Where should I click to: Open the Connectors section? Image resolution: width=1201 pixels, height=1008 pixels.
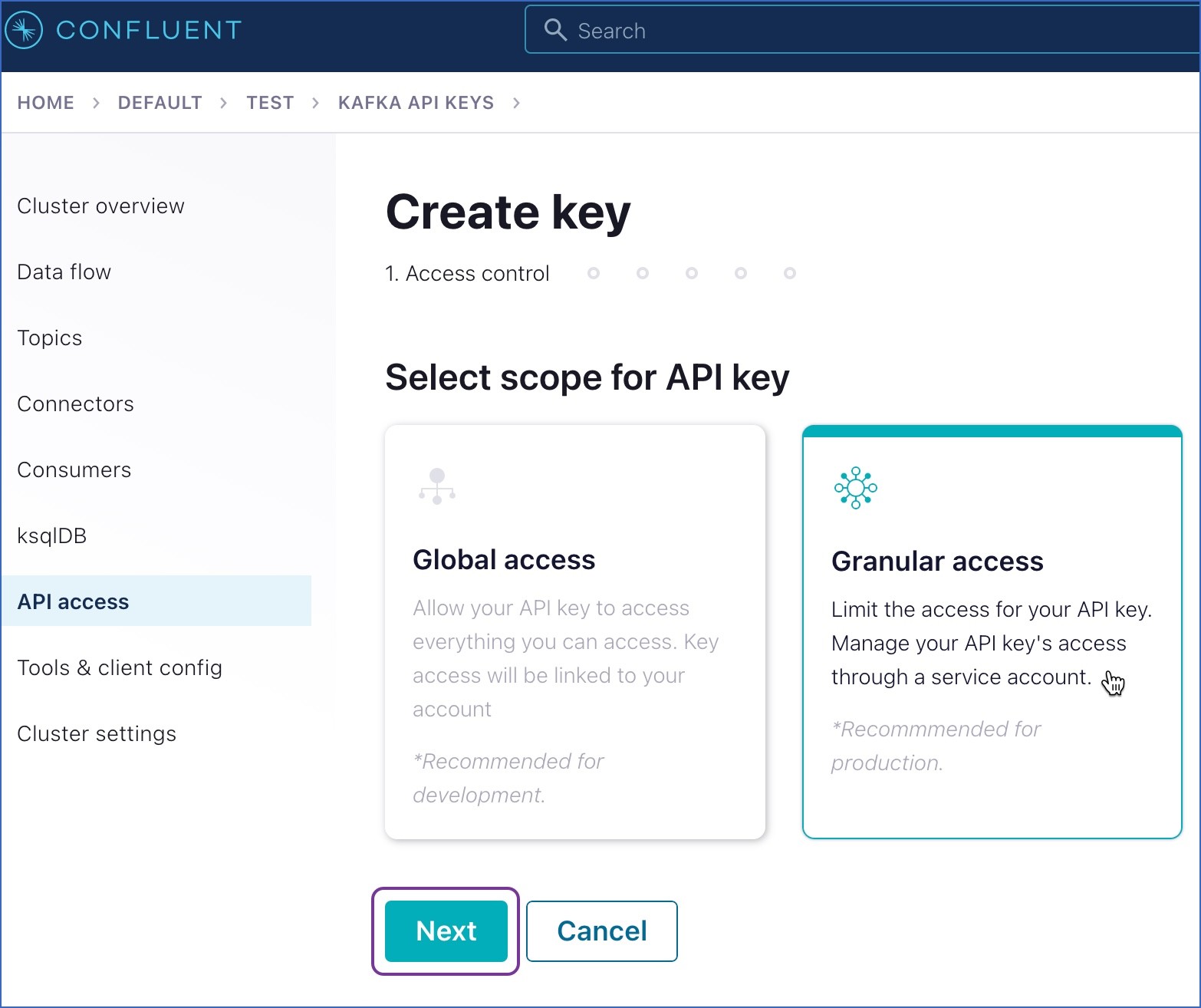point(75,404)
